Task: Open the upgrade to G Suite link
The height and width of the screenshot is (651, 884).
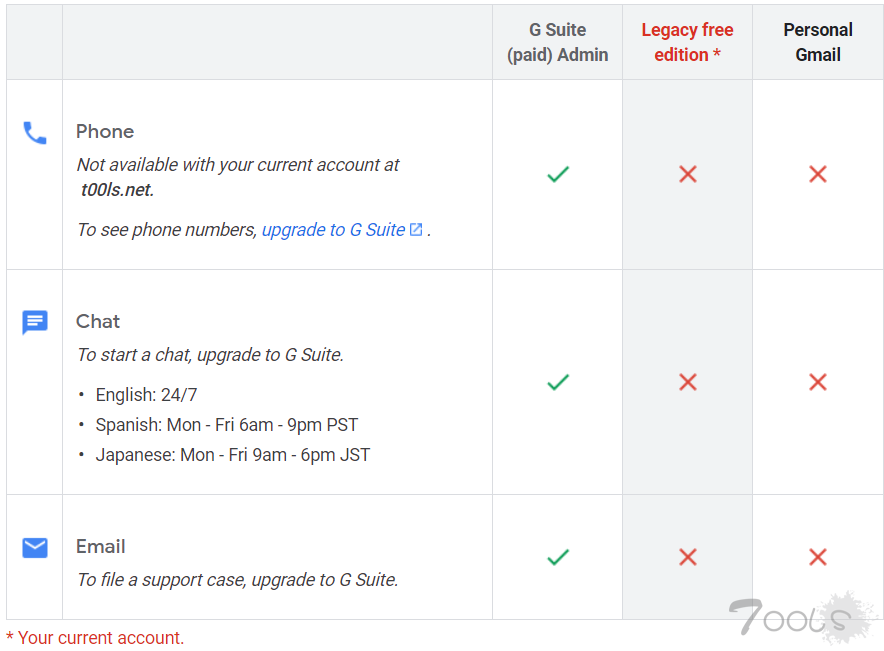Action: (334, 230)
